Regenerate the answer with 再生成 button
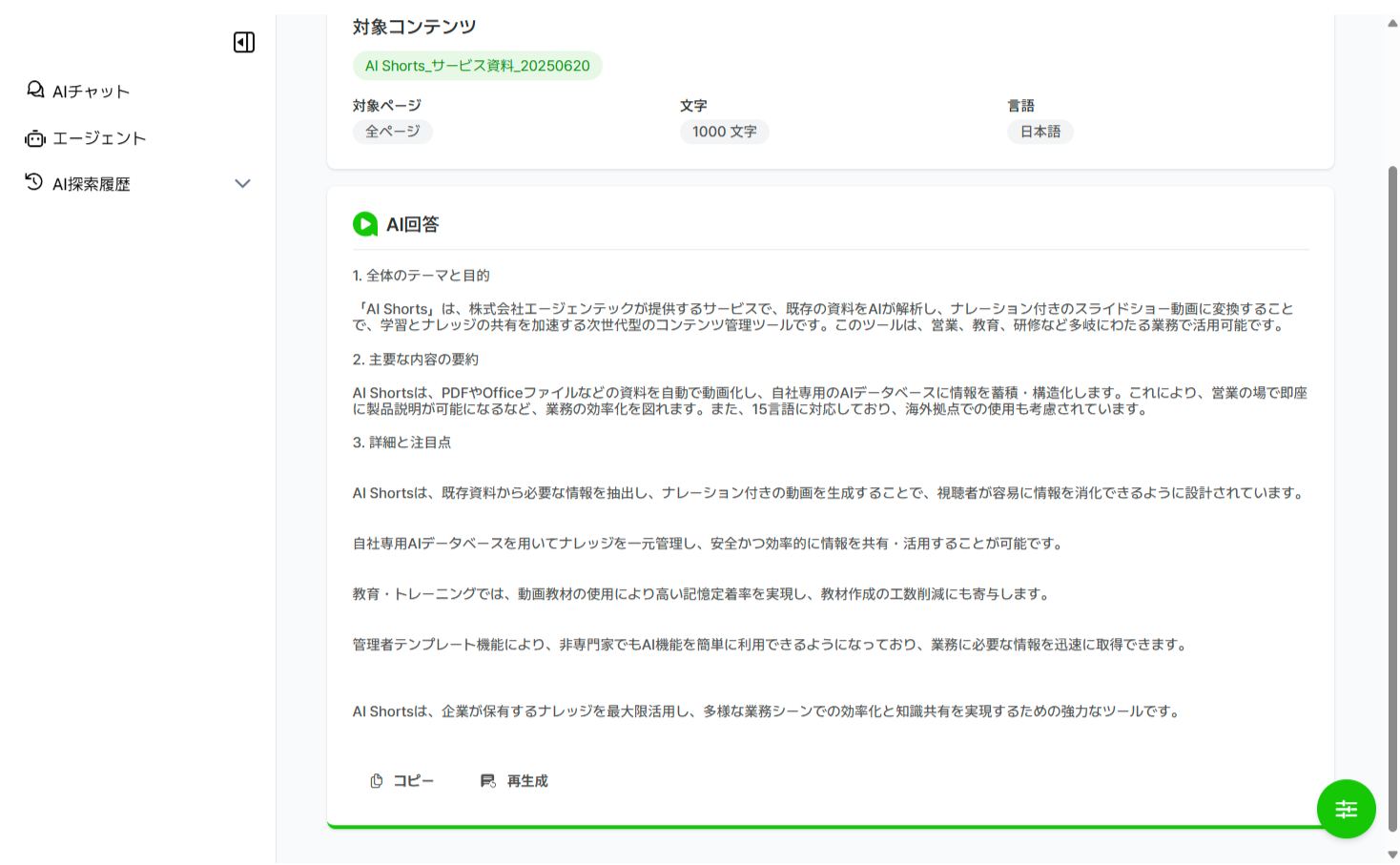The height and width of the screenshot is (865, 1400). pos(514,781)
